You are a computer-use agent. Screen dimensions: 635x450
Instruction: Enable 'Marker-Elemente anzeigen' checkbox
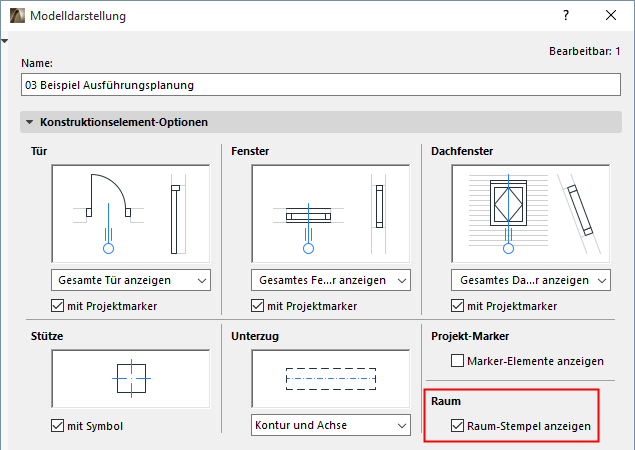coord(459,360)
